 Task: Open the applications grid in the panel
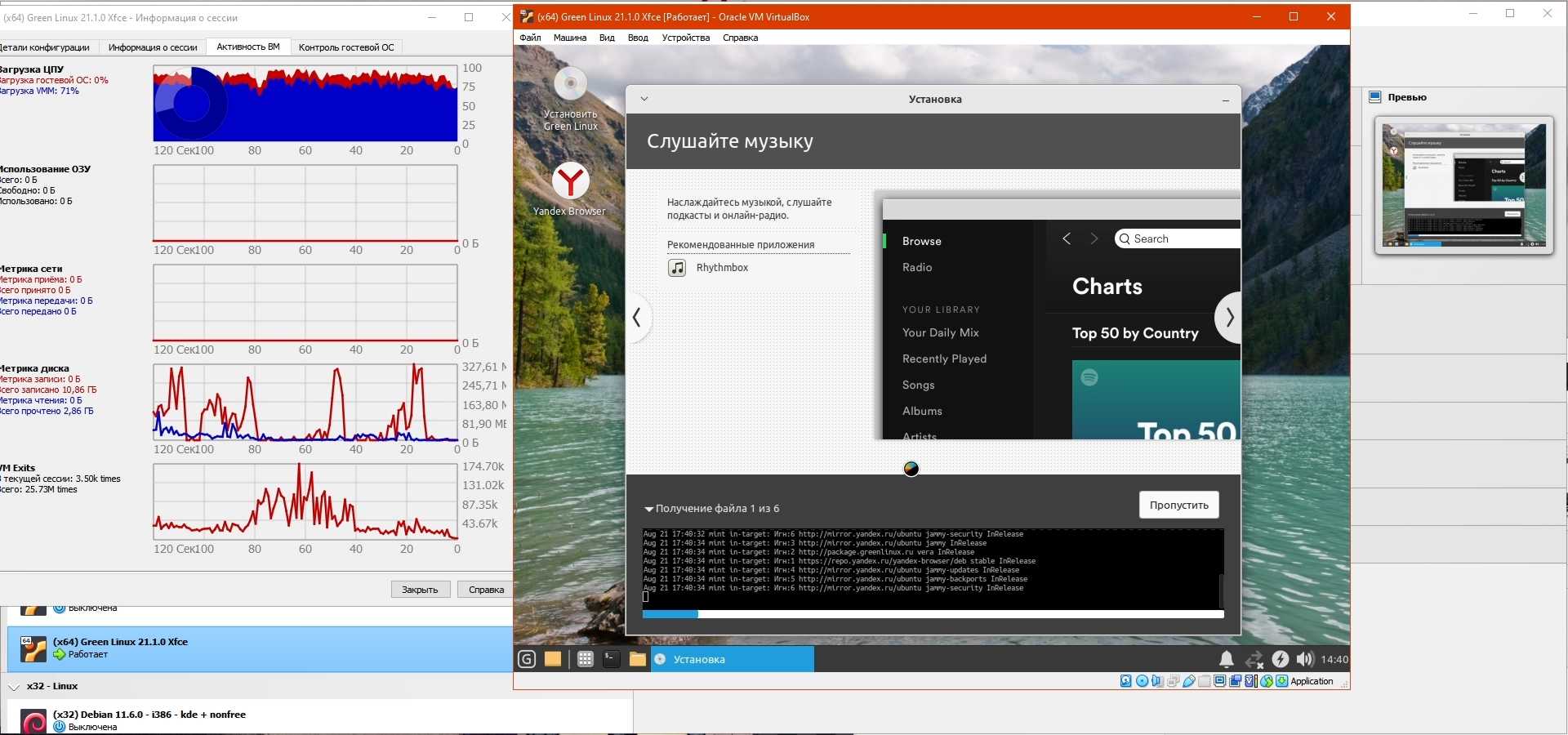pos(585,659)
